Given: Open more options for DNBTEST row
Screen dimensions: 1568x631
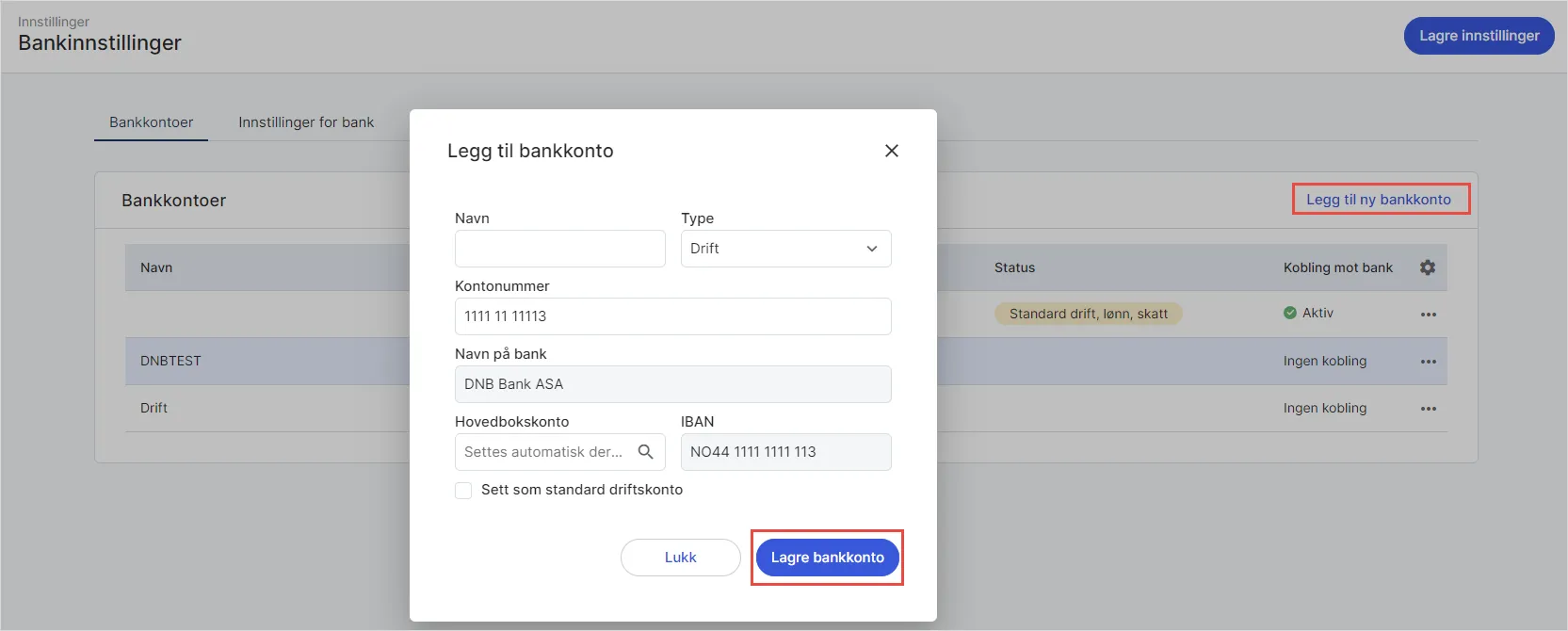Looking at the screenshot, I should click(x=1428, y=362).
